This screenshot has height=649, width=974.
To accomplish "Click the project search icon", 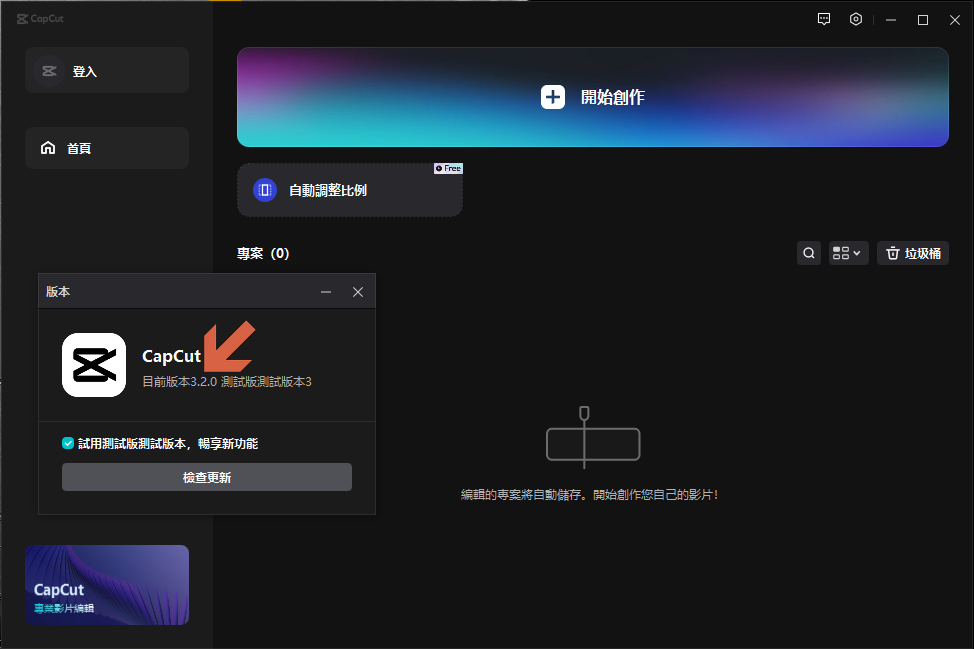I will (x=809, y=253).
